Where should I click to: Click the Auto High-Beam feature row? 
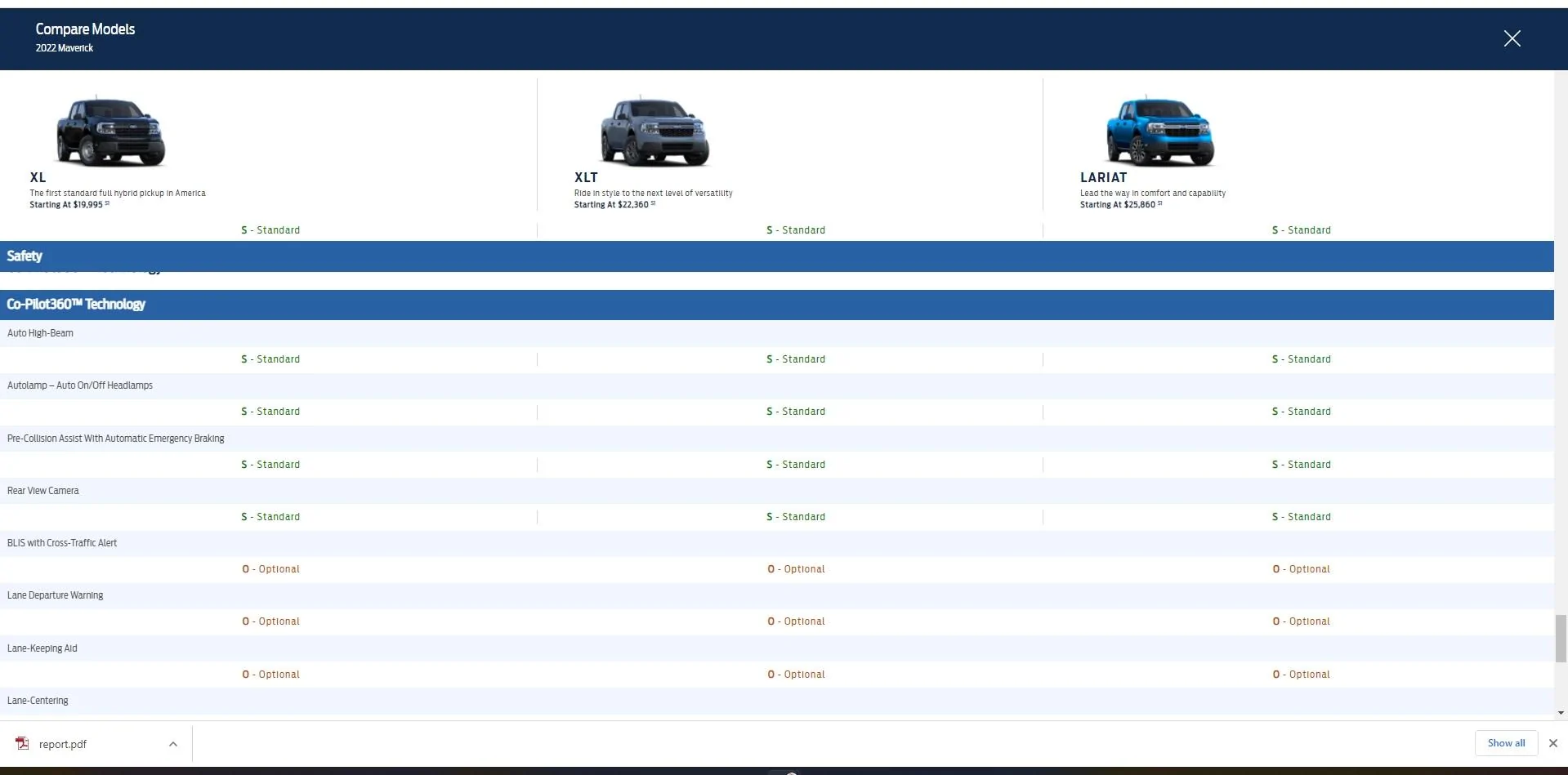coord(776,333)
